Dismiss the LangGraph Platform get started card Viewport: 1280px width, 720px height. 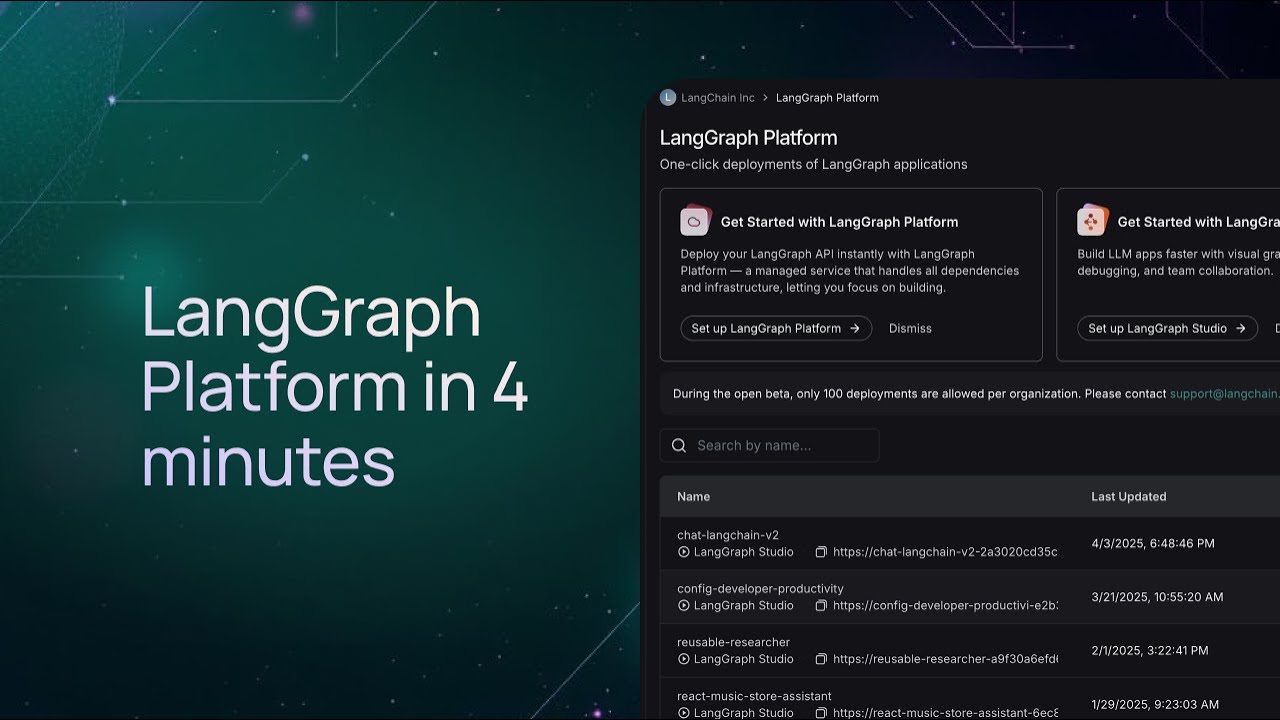click(x=910, y=328)
